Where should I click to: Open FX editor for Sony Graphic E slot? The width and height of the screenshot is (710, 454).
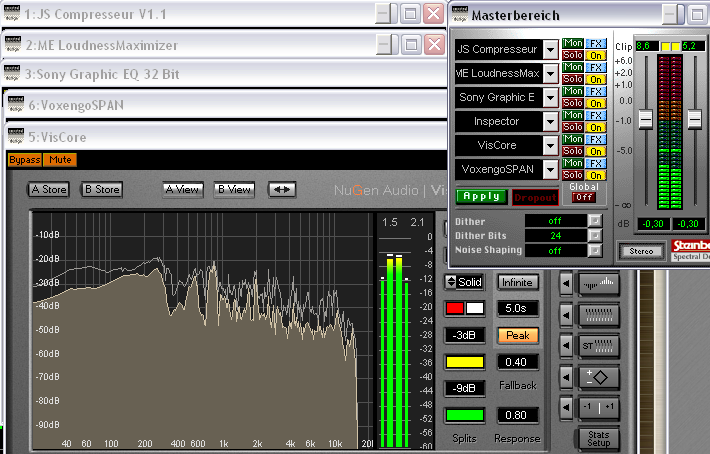(596, 91)
